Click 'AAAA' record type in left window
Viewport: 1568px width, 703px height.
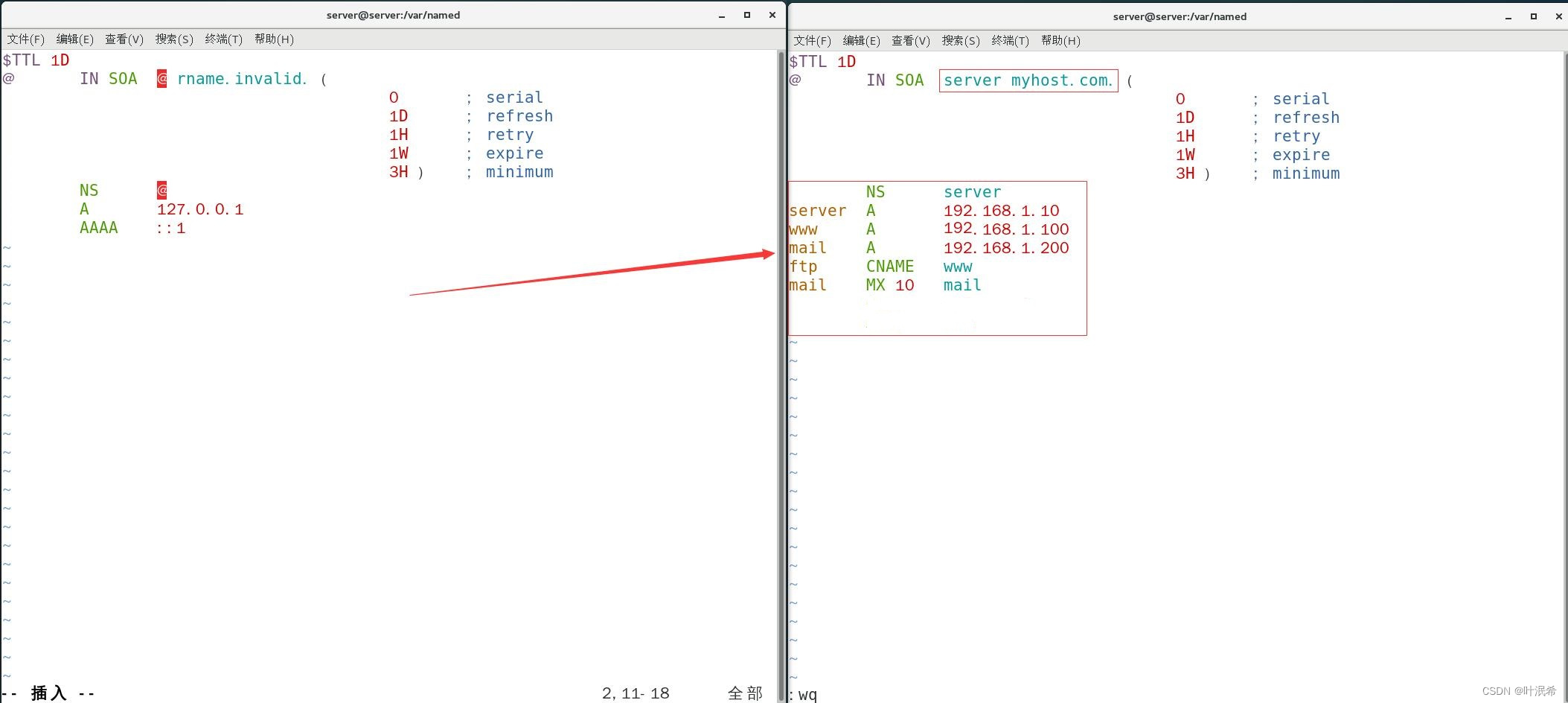(x=99, y=228)
